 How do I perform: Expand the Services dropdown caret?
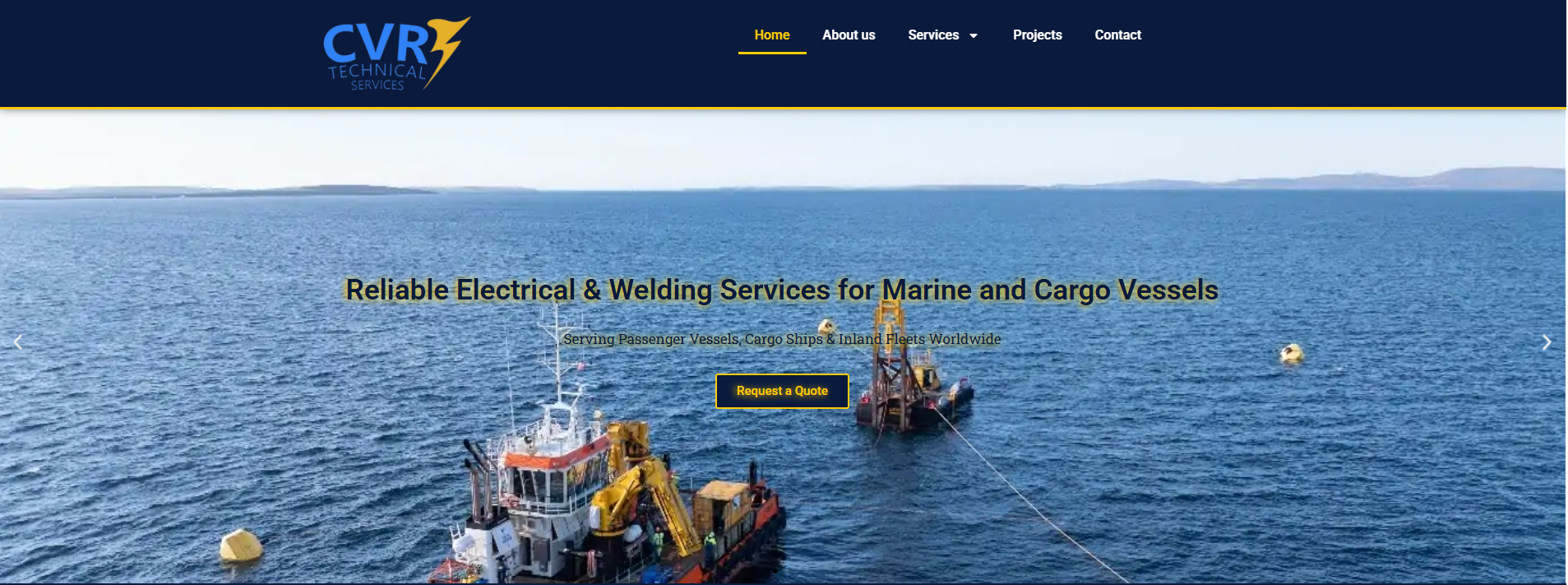(974, 35)
